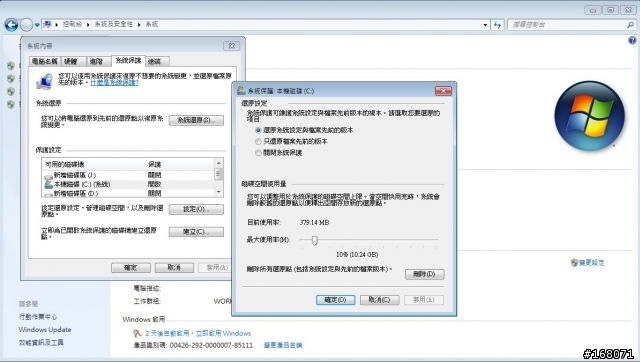Expand the arrow after 系統及安全性 breadcrumb
Screen dimensions: 640x362
139,25
